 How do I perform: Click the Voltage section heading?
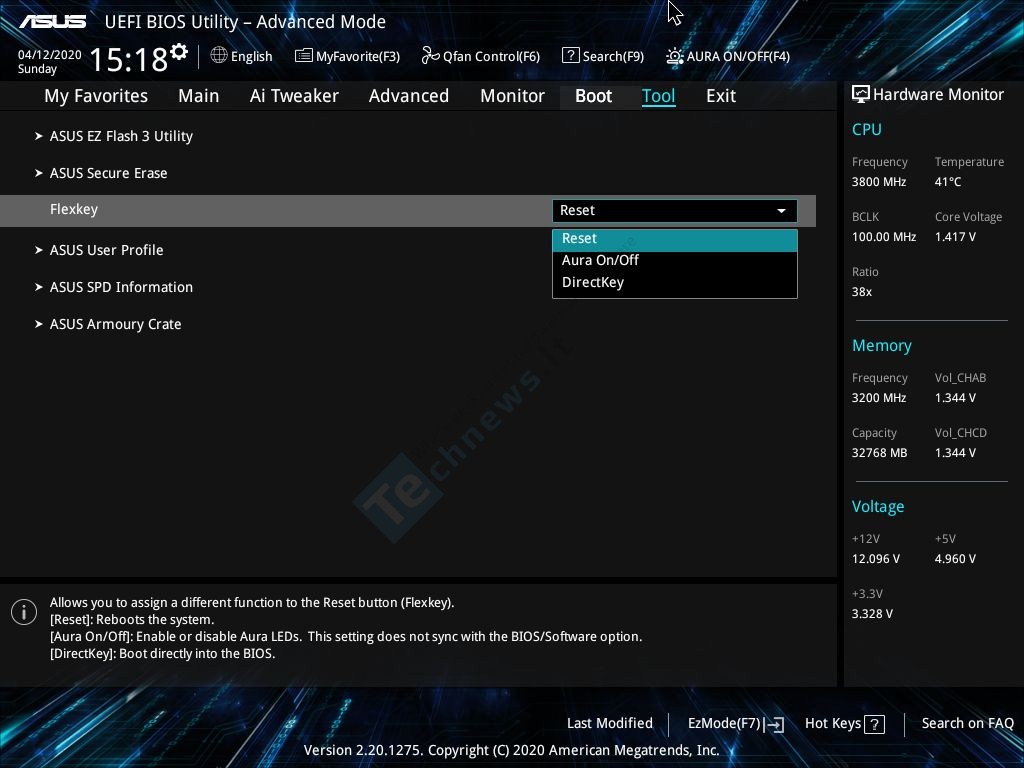tap(878, 507)
